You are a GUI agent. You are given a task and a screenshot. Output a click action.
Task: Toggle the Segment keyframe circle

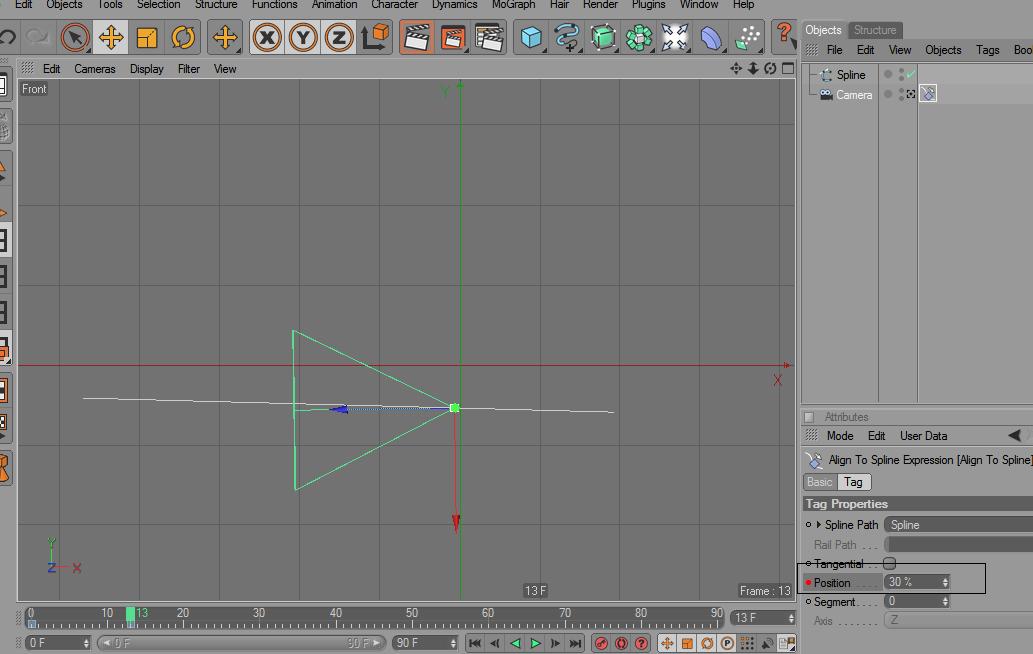808,602
